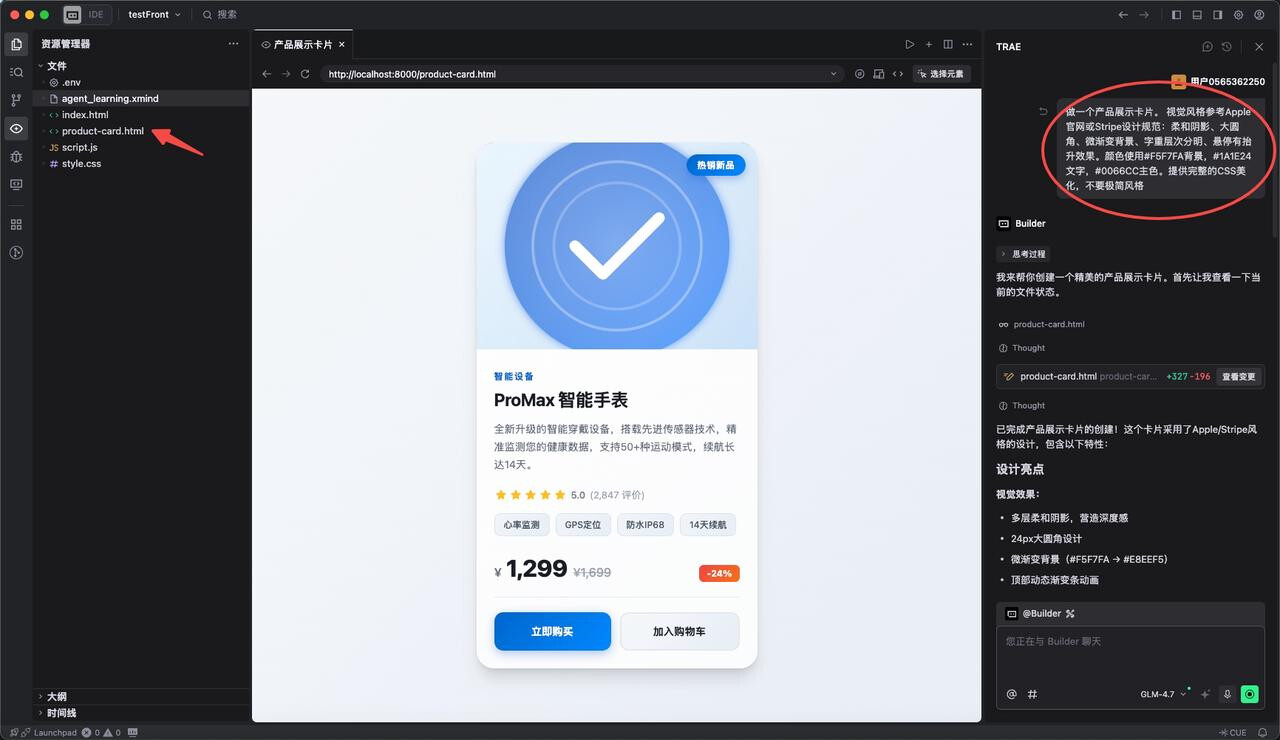Open the testFront project dropdown
The width and height of the screenshot is (1280, 740).
[155, 15]
